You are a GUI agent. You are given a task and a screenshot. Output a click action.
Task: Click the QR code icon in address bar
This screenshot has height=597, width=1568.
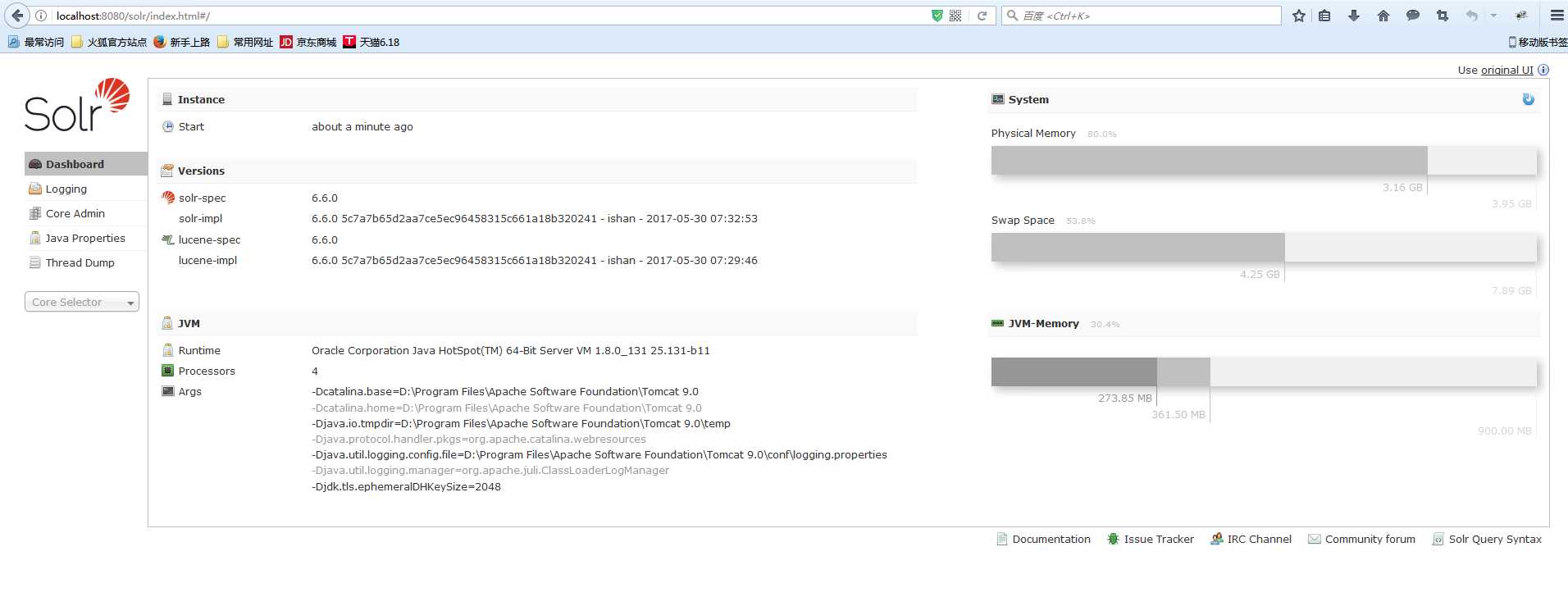955,16
